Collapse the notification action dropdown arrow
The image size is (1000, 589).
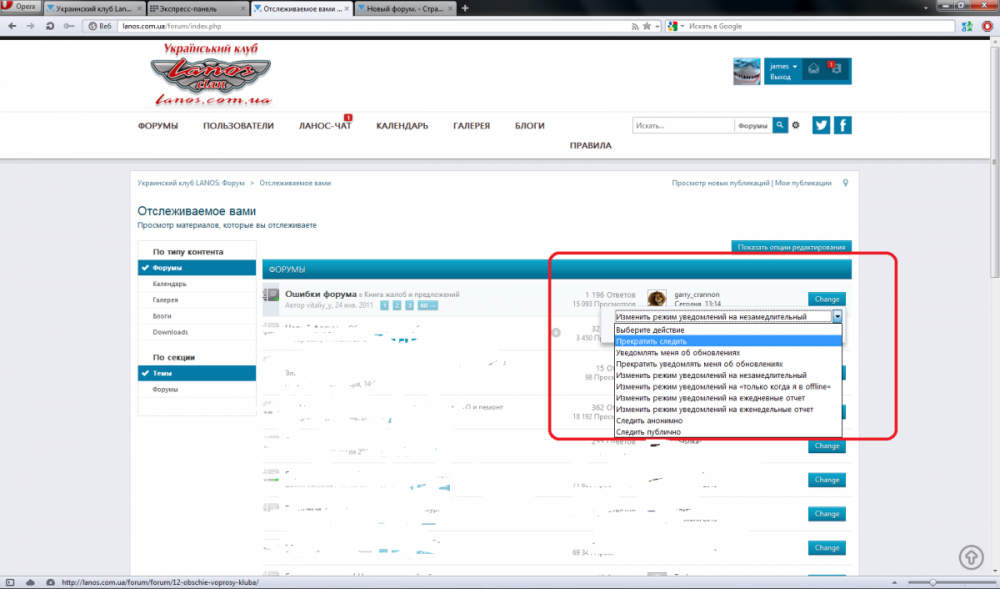(x=837, y=316)
